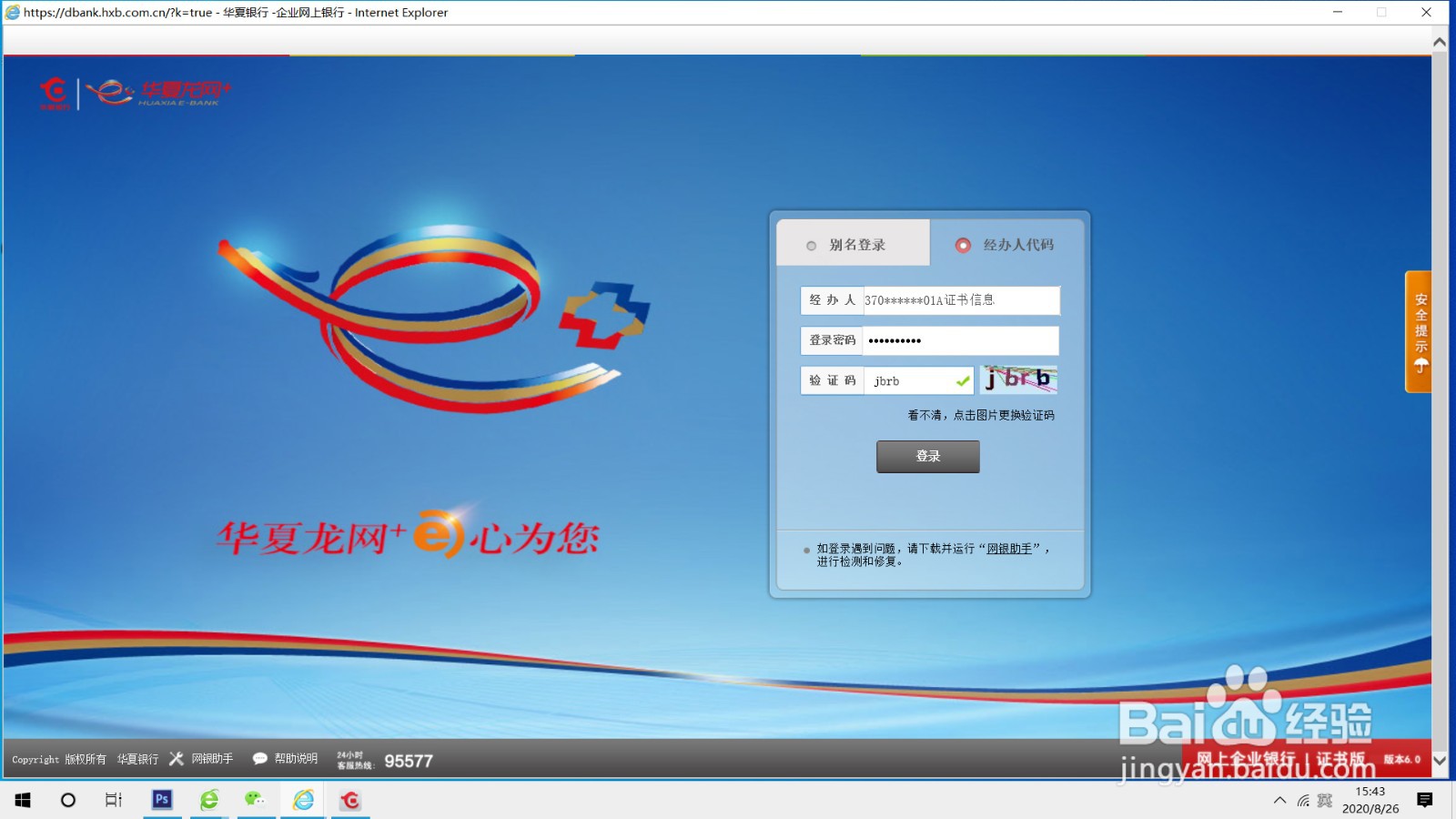Click page scrollbar down arrow

(1440, 761)
